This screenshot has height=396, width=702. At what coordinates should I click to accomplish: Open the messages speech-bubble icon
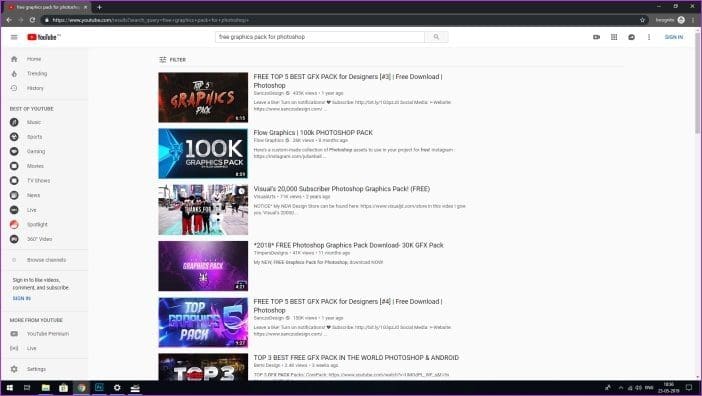pyautogui.click(x=631, y=37)
